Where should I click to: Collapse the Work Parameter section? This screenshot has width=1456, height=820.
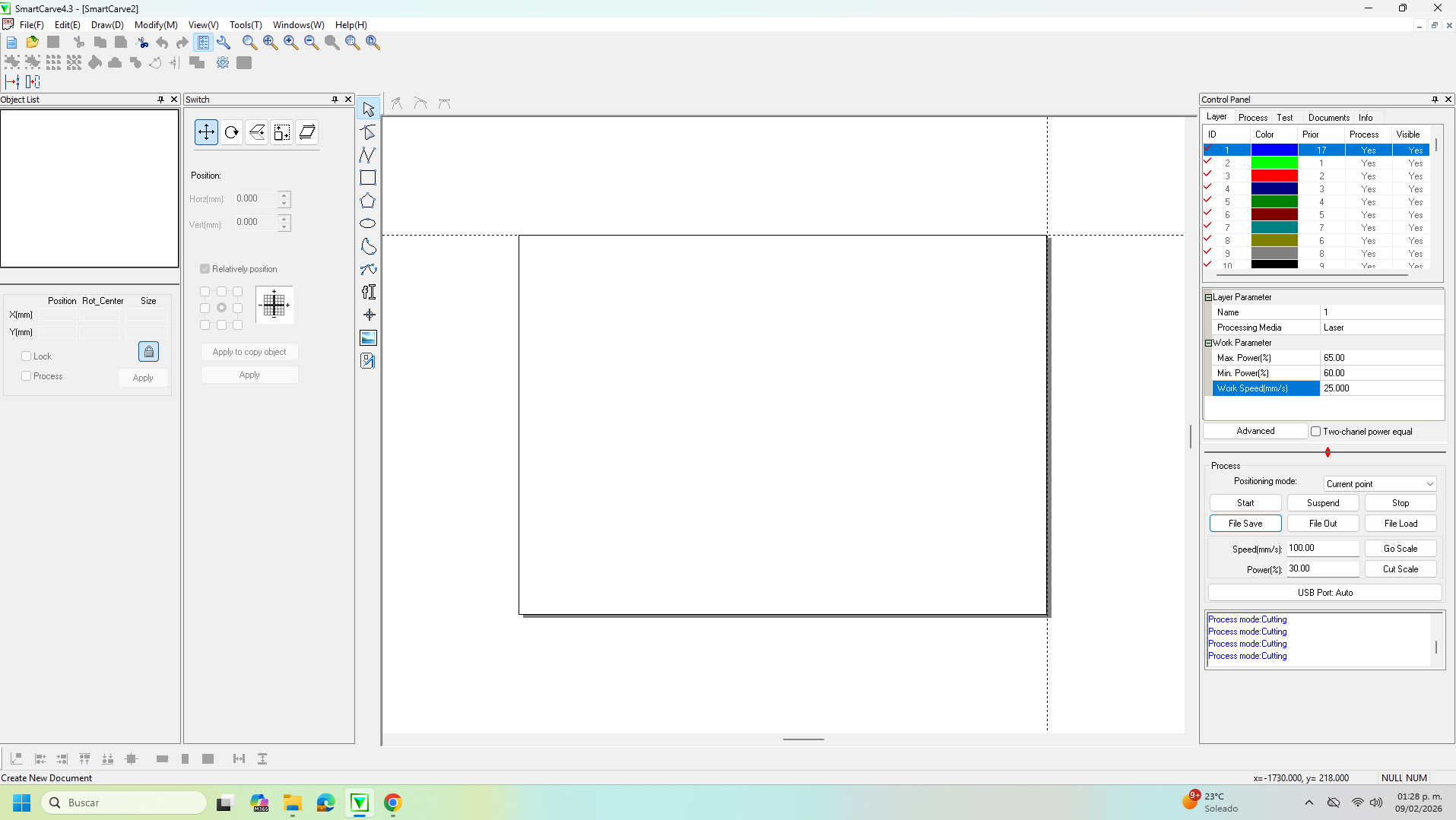tap(1209, 343)
